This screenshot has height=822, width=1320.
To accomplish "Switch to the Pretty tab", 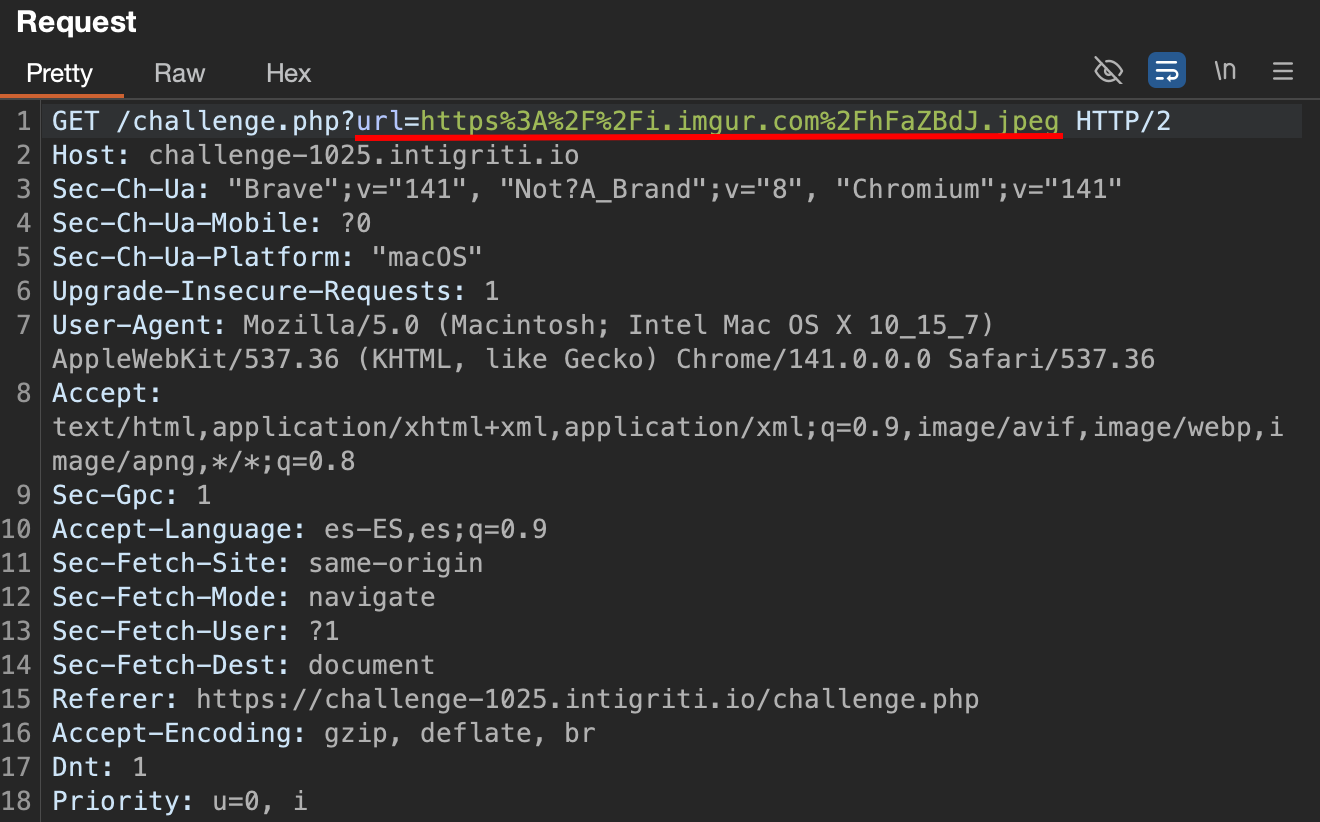I will coord(59,73).
